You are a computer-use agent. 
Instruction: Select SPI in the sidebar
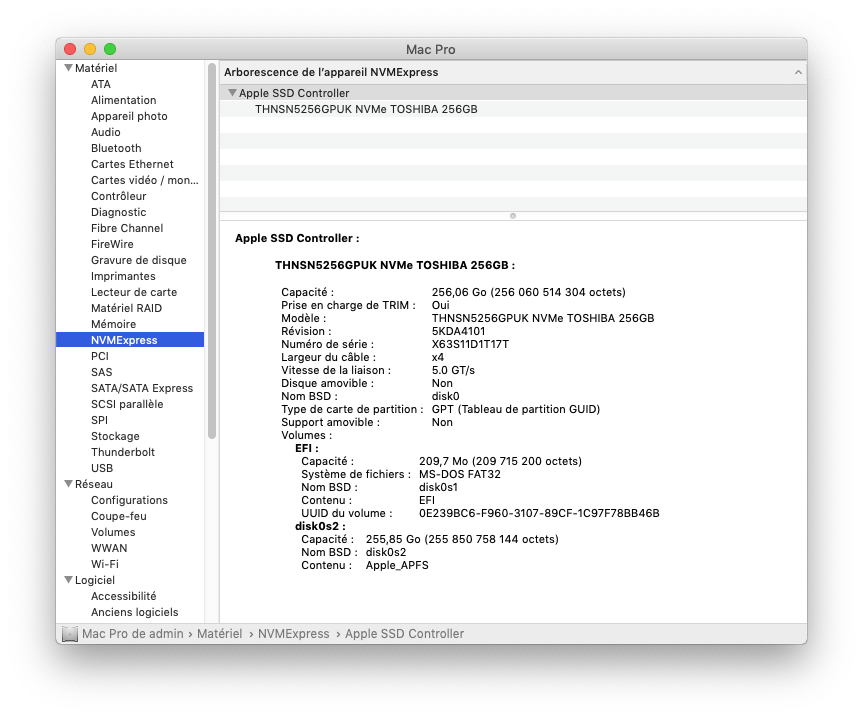pos(100,420)
